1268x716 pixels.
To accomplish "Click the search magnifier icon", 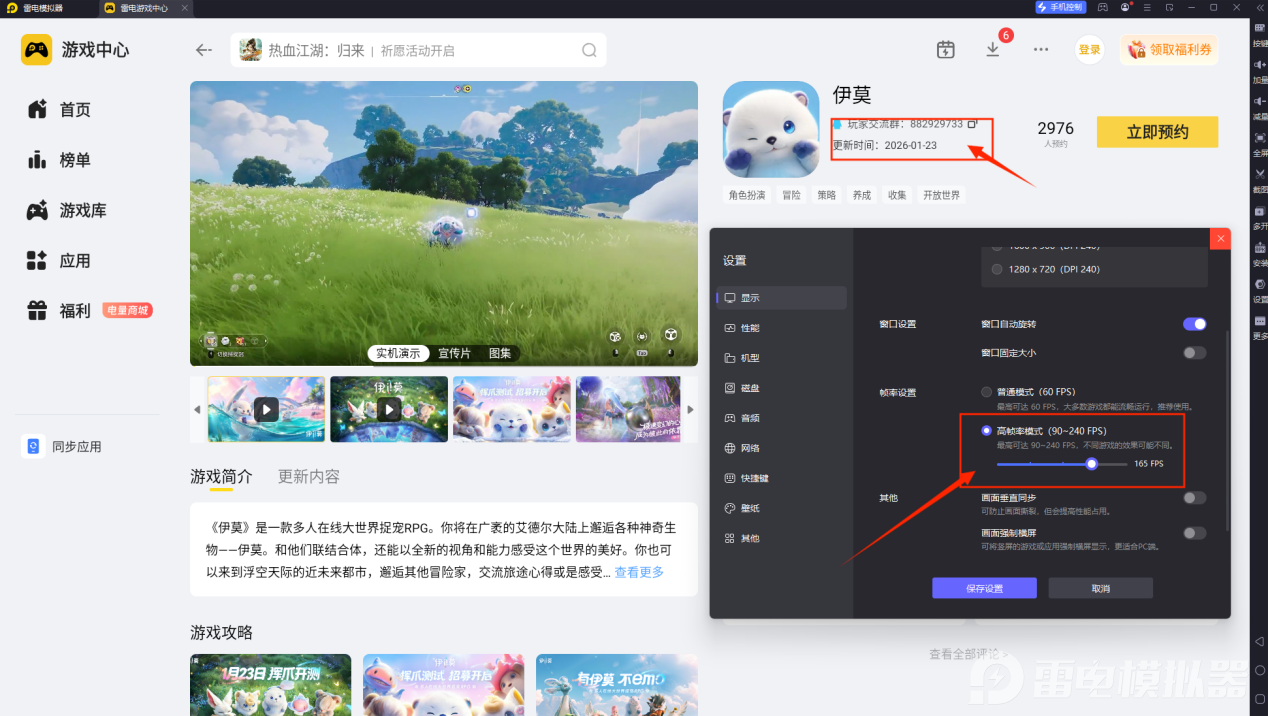I will 590,50.
